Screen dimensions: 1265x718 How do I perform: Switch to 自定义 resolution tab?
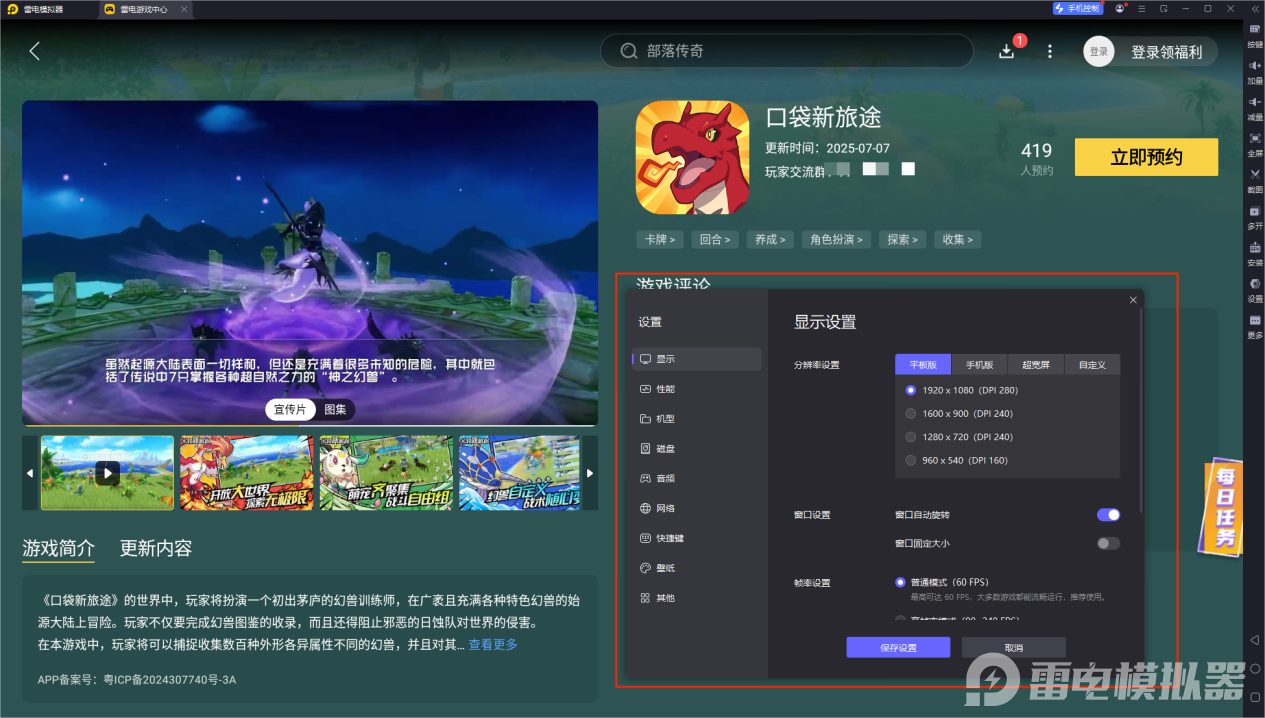[1092, 365]
